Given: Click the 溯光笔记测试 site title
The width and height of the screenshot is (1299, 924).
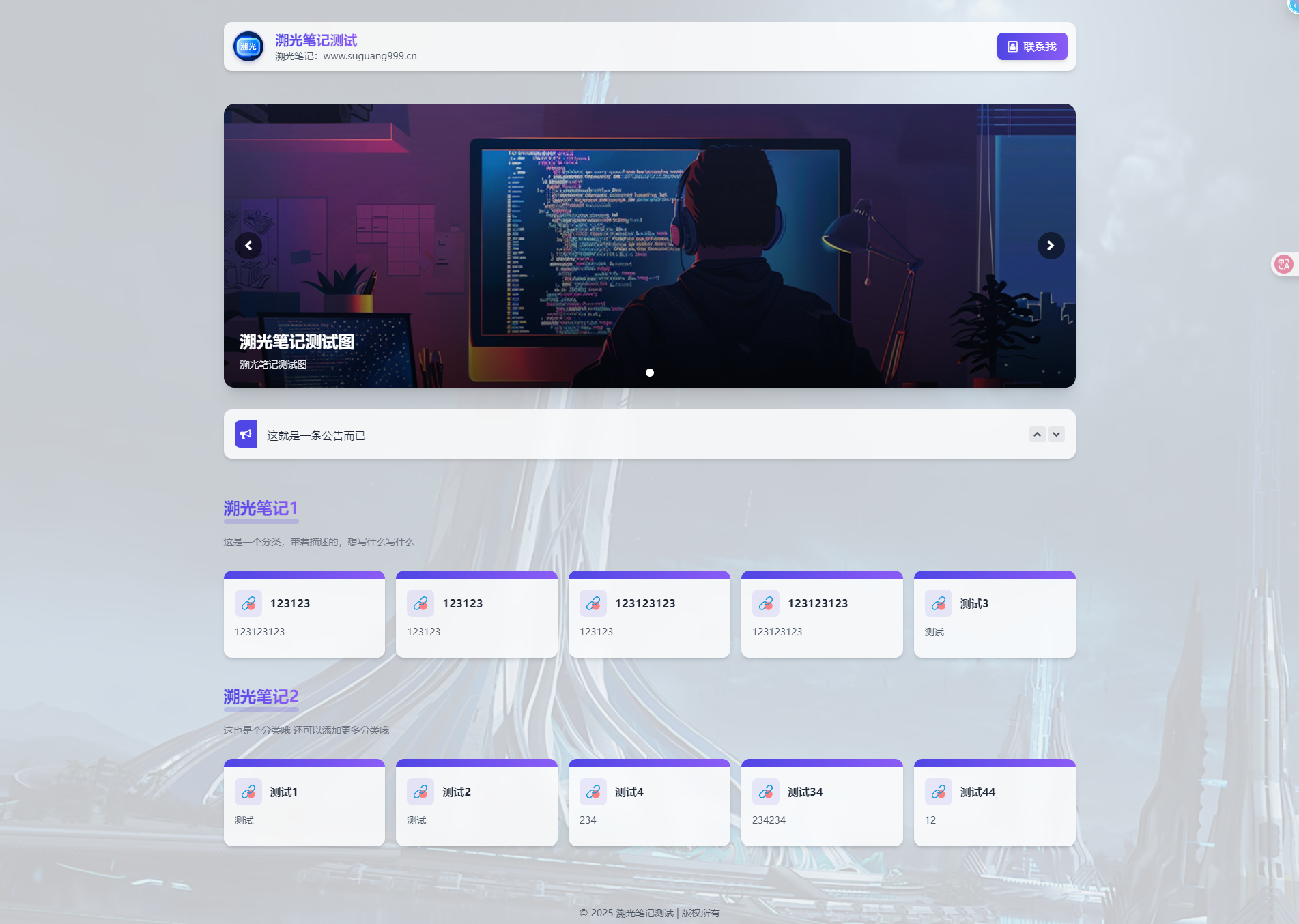Looking at the screenshot, I should pyautogui.click(x=316, y=40).
